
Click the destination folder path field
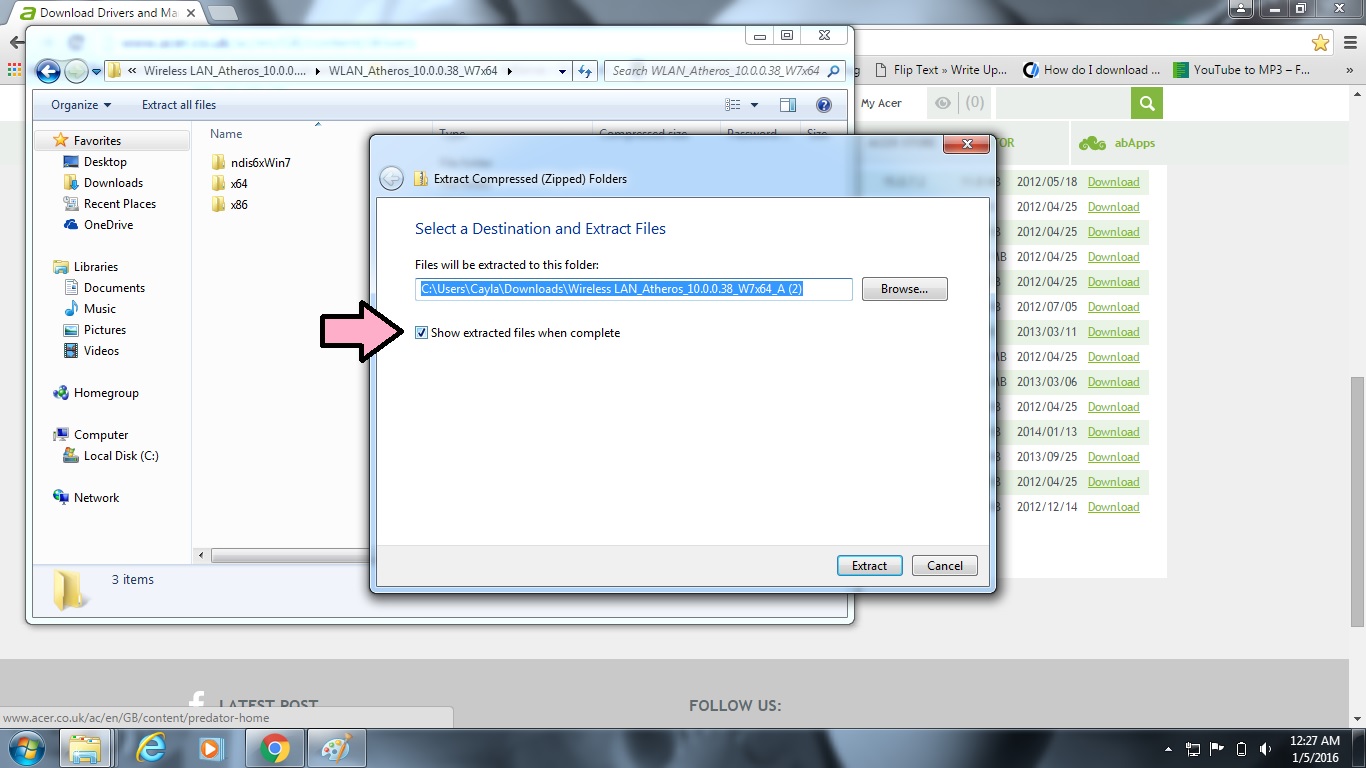[634, 289]
